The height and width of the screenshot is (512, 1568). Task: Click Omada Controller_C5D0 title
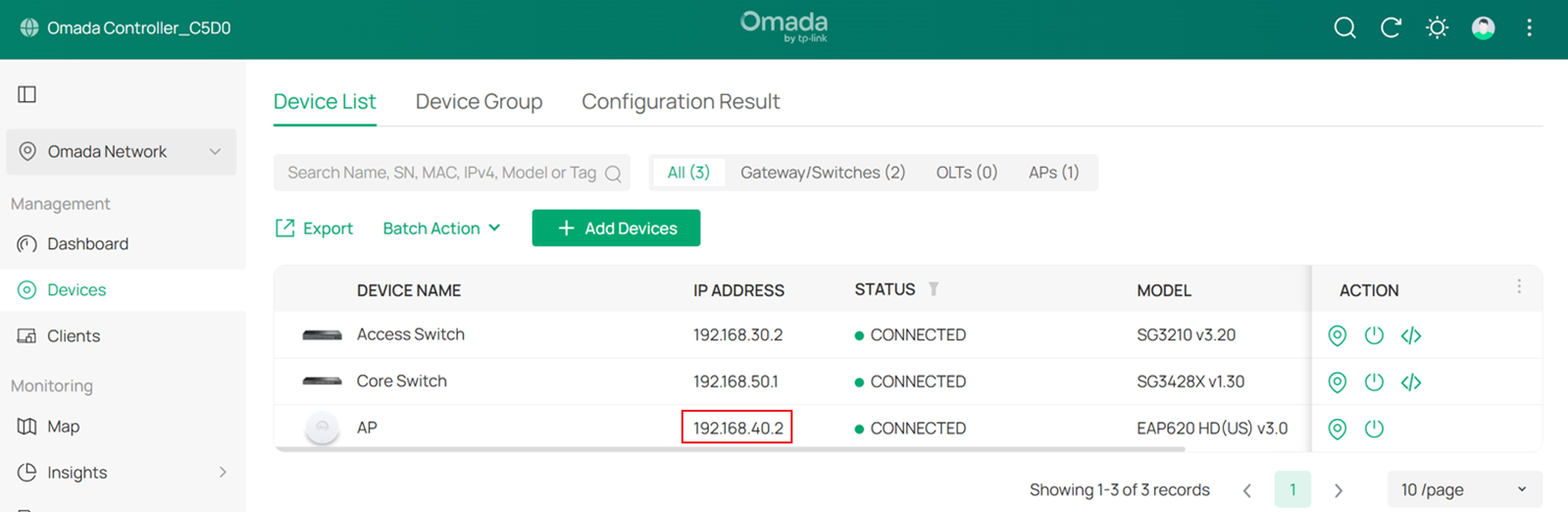(x=139, y=27)
